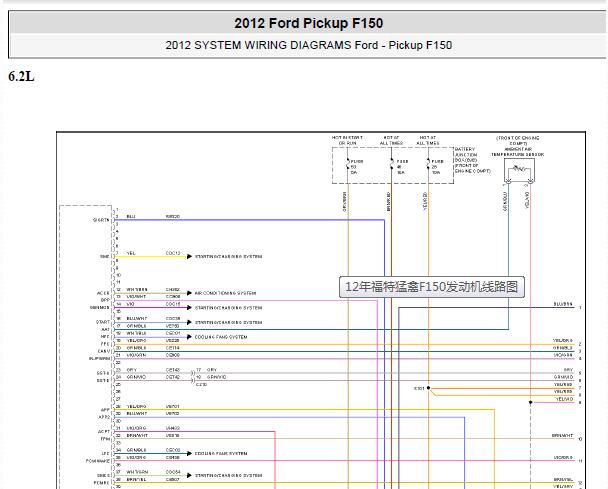Click "STARTING/CHARGING SYSTEM" on the YEL pin 7 wire
The width and height of the screenshot is (608, 489).
coord(228,257)
